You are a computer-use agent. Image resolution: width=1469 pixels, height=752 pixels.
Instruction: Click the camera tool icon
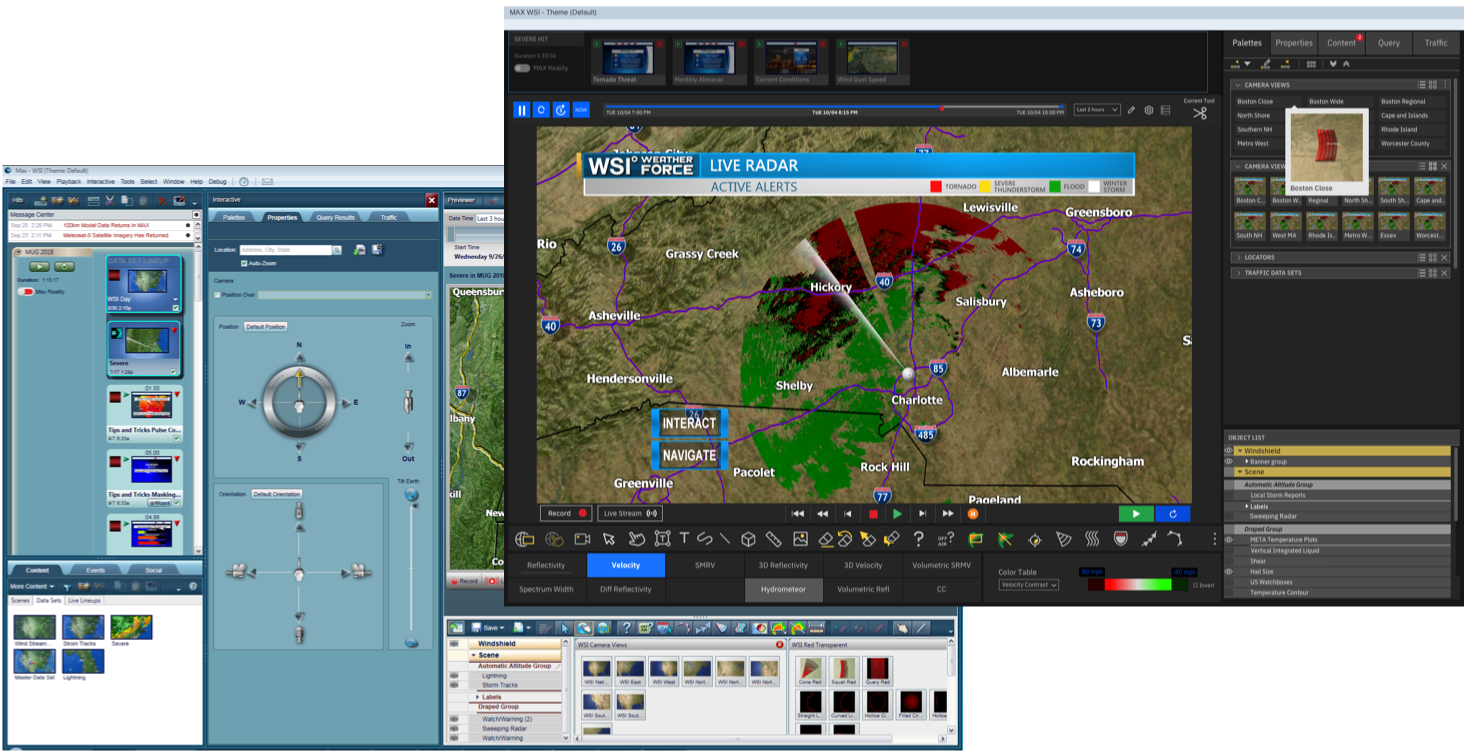582,539
